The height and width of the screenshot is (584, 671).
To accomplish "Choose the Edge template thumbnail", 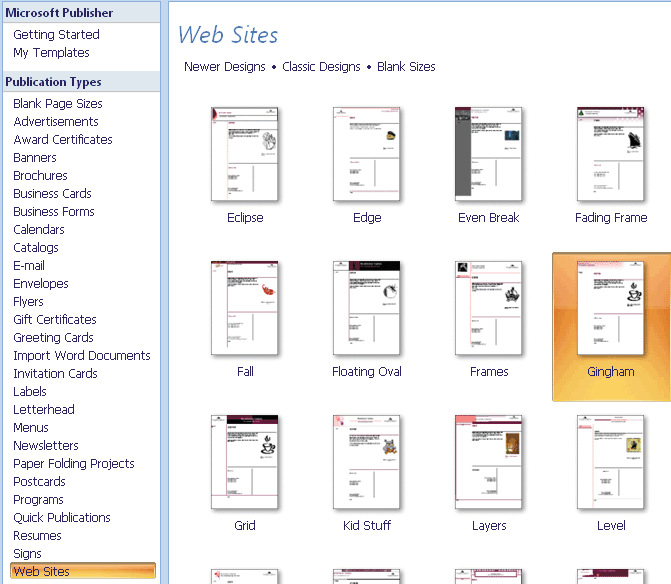I will [x=367, y=154].
